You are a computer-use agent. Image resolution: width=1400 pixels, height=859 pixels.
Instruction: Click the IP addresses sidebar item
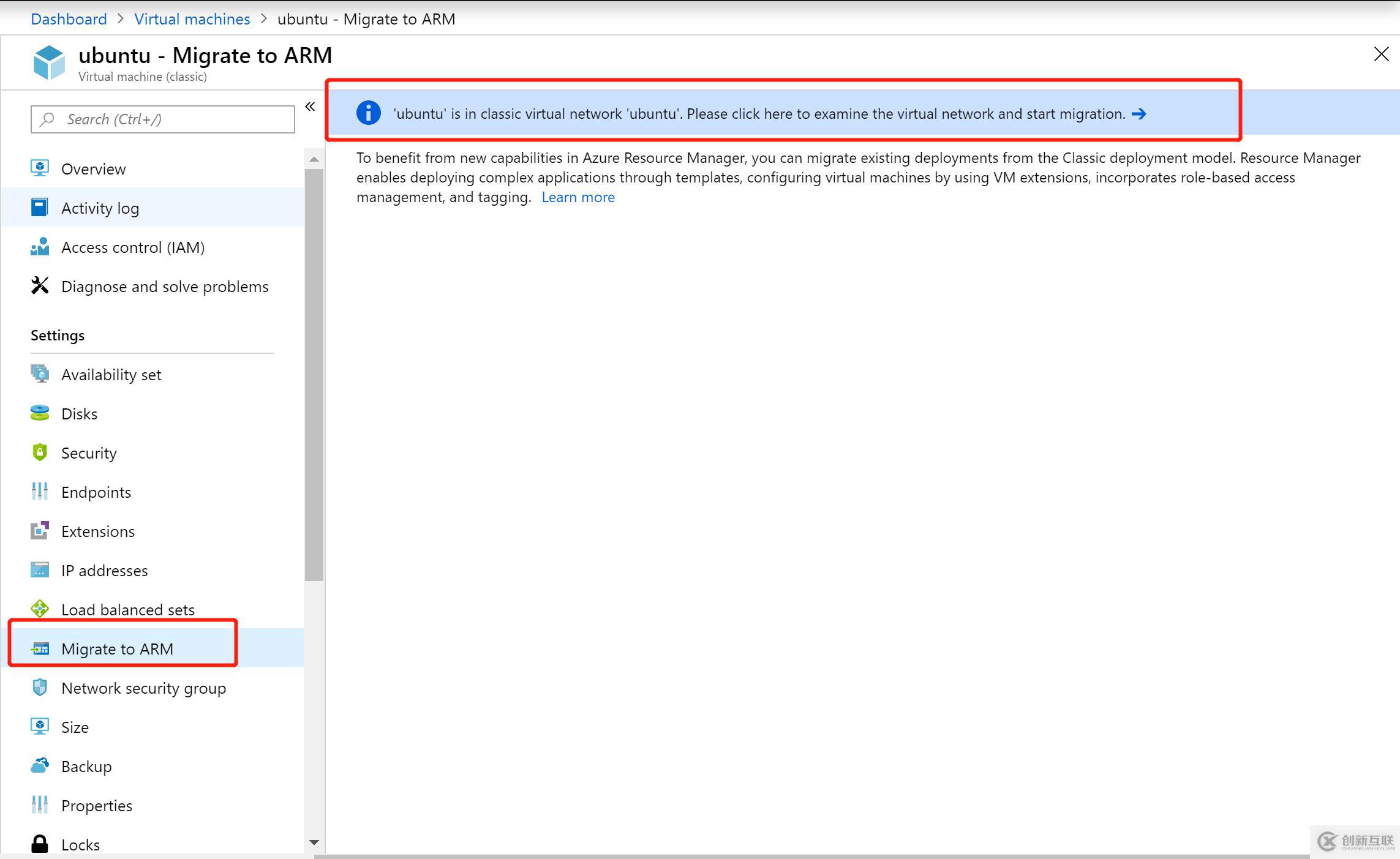coord(103,570)
